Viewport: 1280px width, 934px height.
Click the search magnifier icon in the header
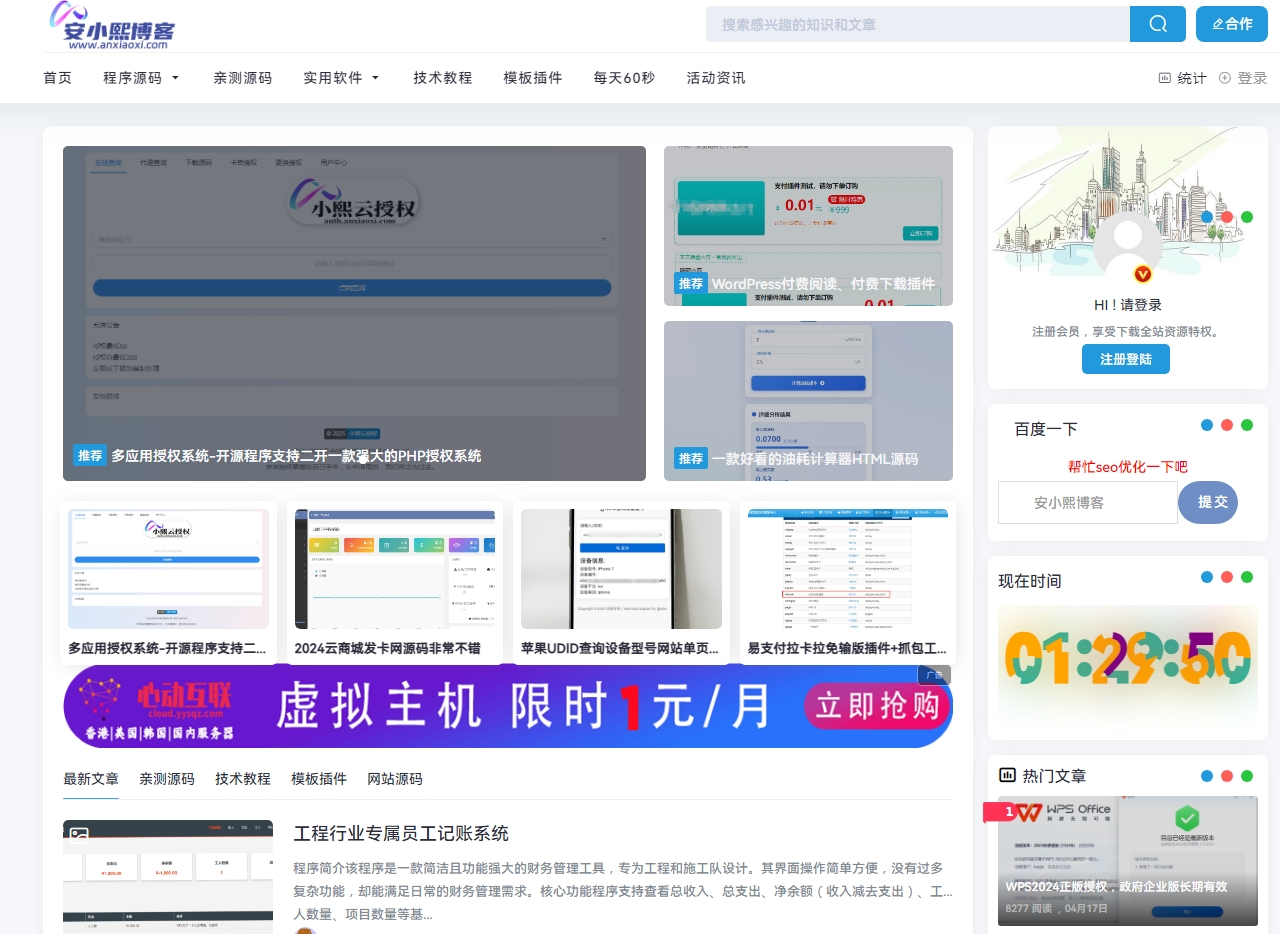click(x=1157, y=23)
